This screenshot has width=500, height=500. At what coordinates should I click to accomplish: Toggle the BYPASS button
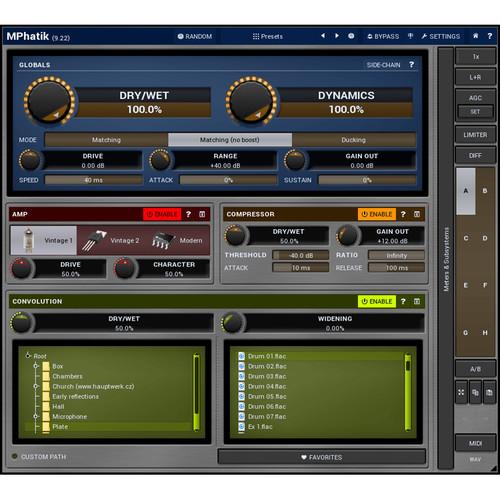383,36
